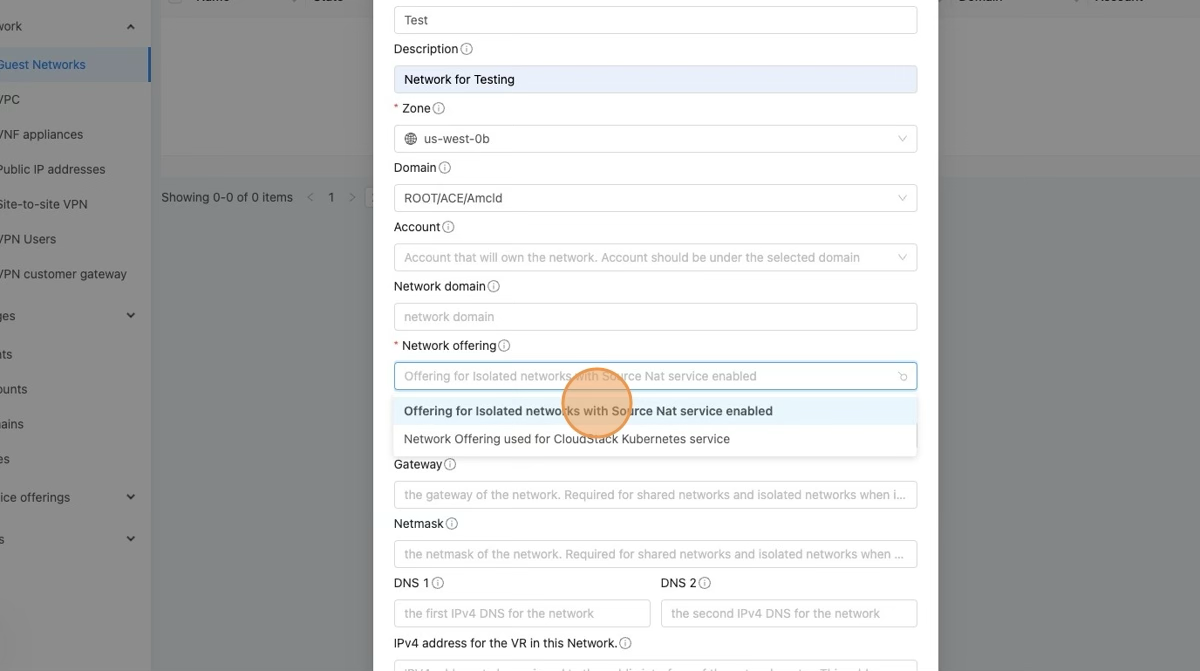
Task: Open the Domain dropdown showing ROOT/ACE/Amcld
Action: click(x=655, y=198)
